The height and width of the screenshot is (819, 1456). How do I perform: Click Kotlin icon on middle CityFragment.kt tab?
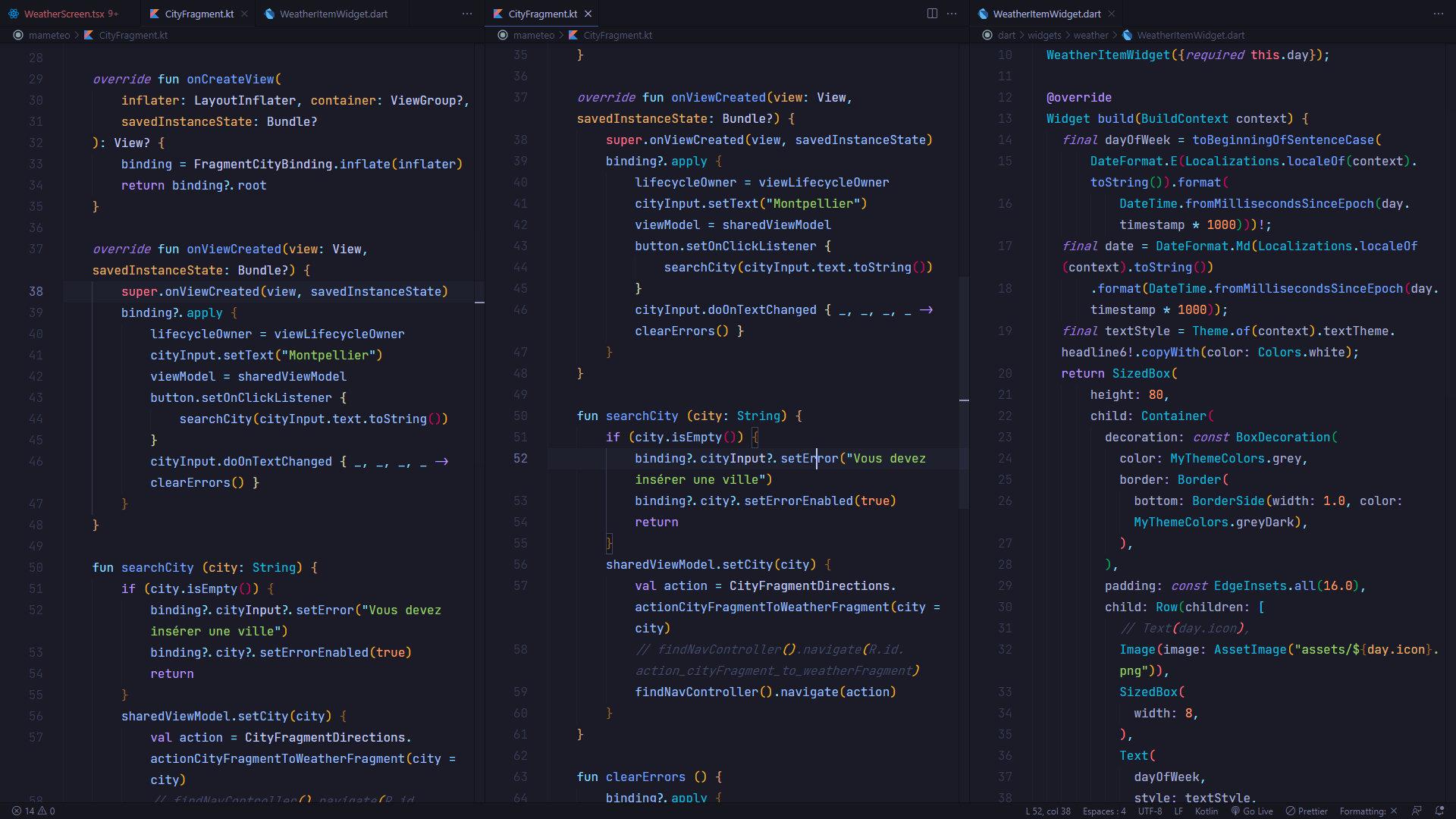pyautogui.click(x=498, y=14)
